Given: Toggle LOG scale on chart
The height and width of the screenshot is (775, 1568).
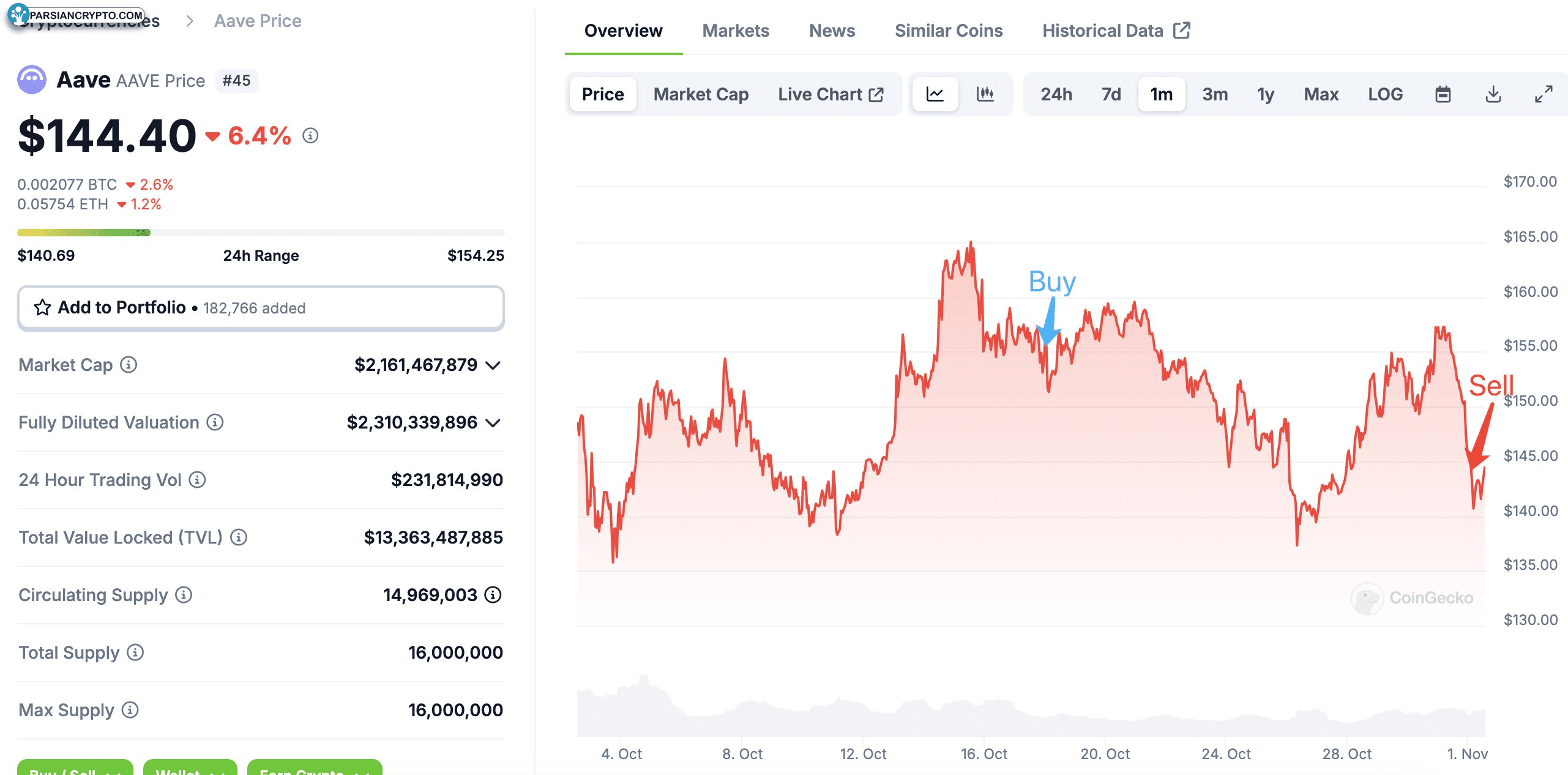Looking at the screenshot, I should [1385, 94].
